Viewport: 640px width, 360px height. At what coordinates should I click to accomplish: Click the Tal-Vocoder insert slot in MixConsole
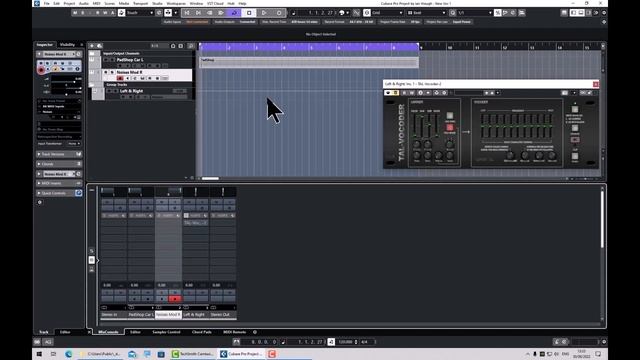click(x=196, y=223)
